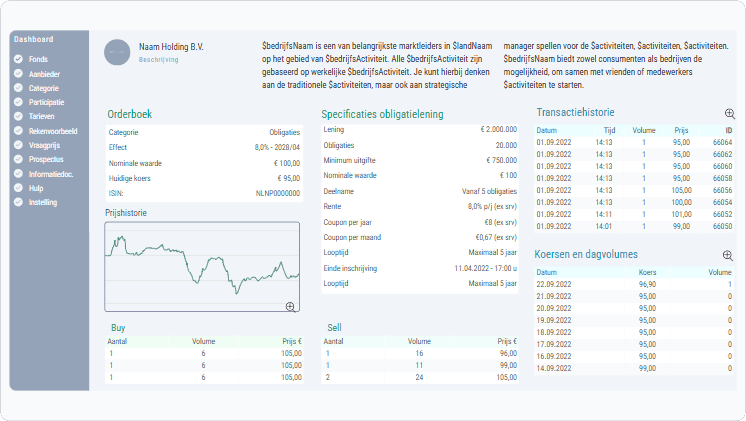Click the Deelname value Vanaf 5 obligaties
The image size is (746, 421).
point(489,191)
